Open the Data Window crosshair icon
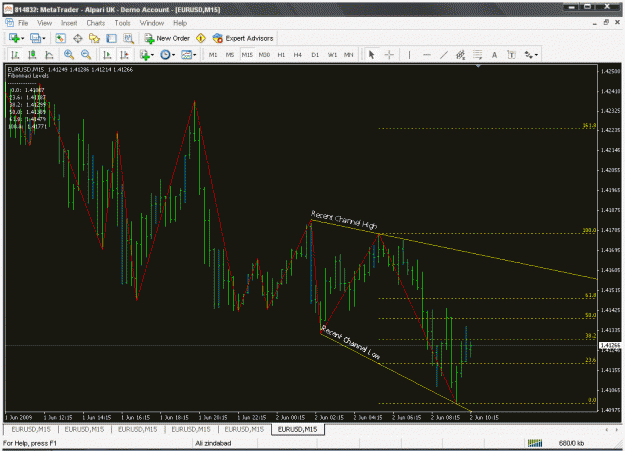 pos(77,38)
